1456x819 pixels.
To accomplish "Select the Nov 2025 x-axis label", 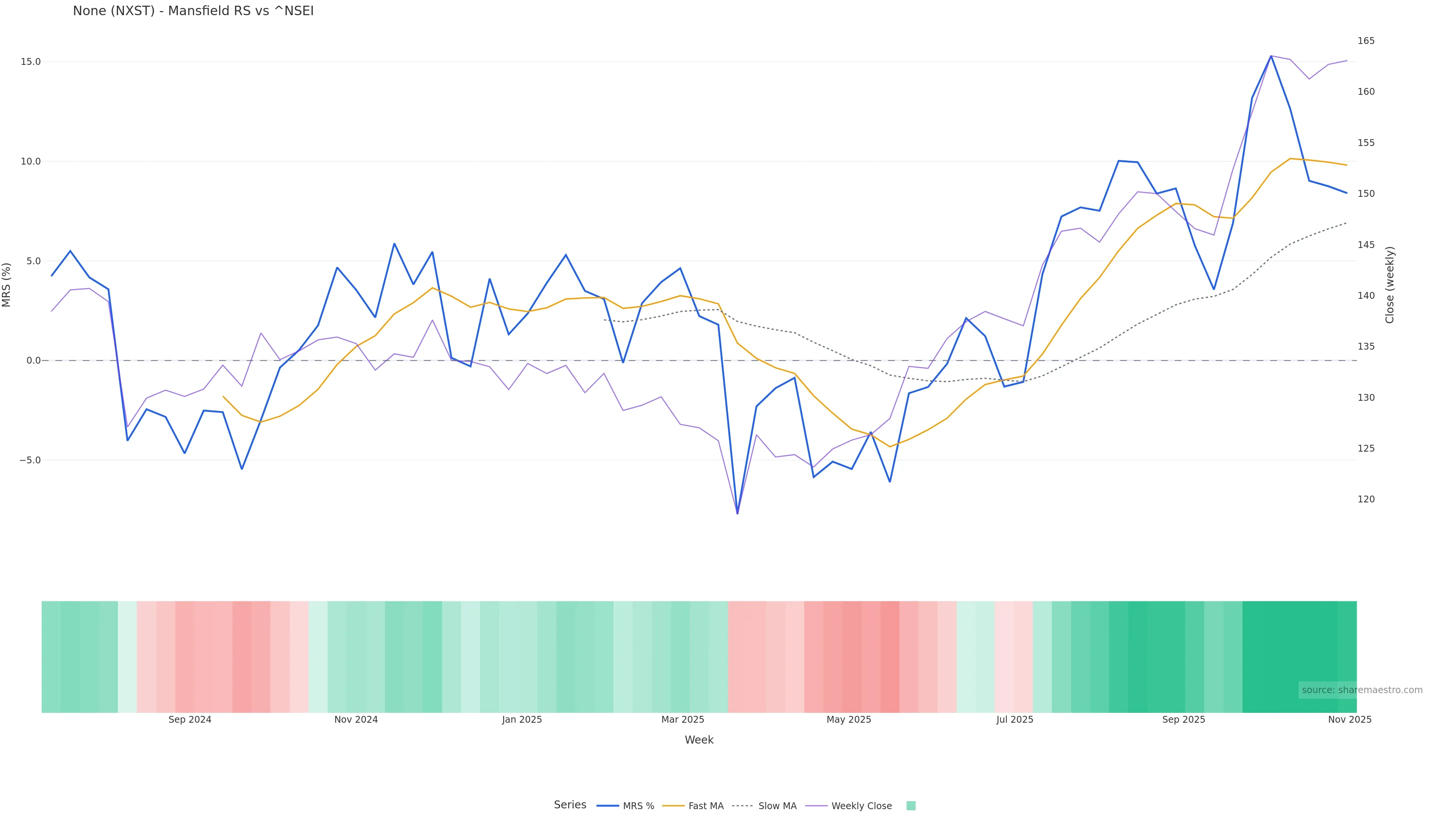I will click(1350, 720).
